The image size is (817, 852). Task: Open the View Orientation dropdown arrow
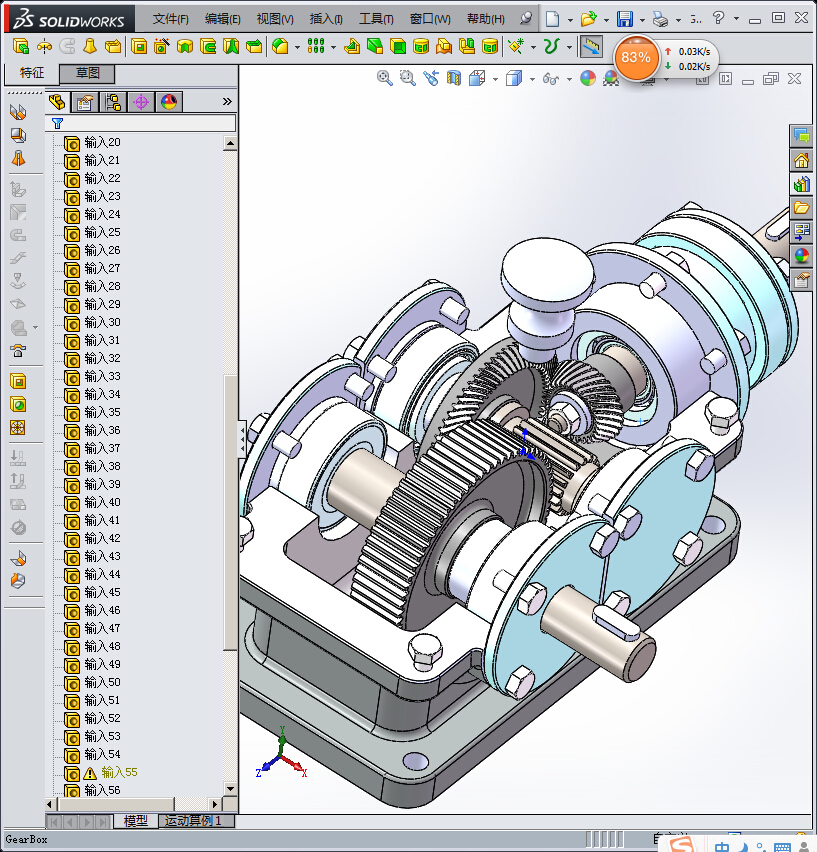coord(495,79)
